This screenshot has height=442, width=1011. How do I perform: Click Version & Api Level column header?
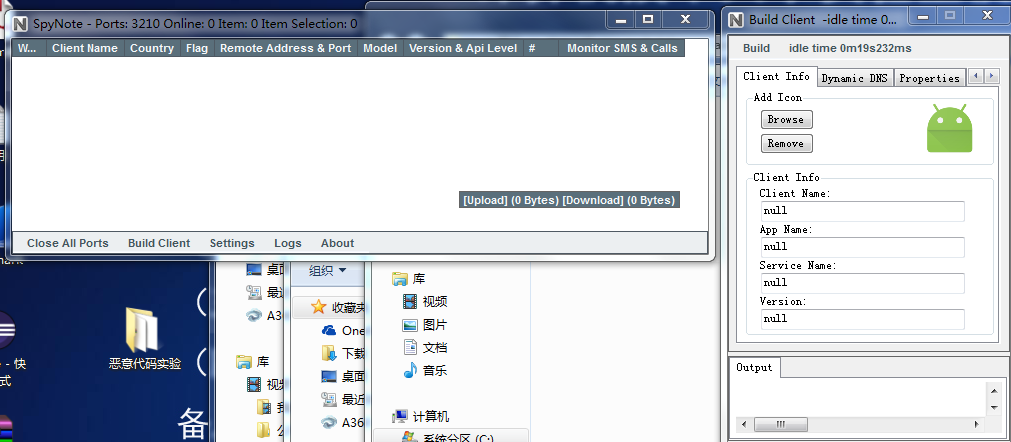click(463, 48)
